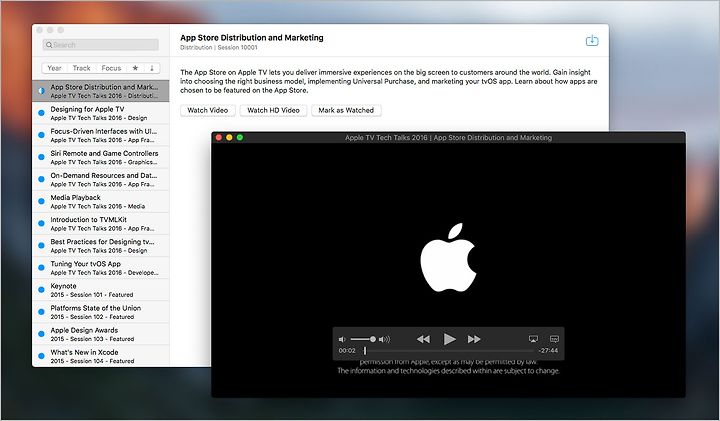This screenshot has width=720, height=421.
Task: Click unwatched dot beside Introduction to TVMLKit
Action: point(41,223)
